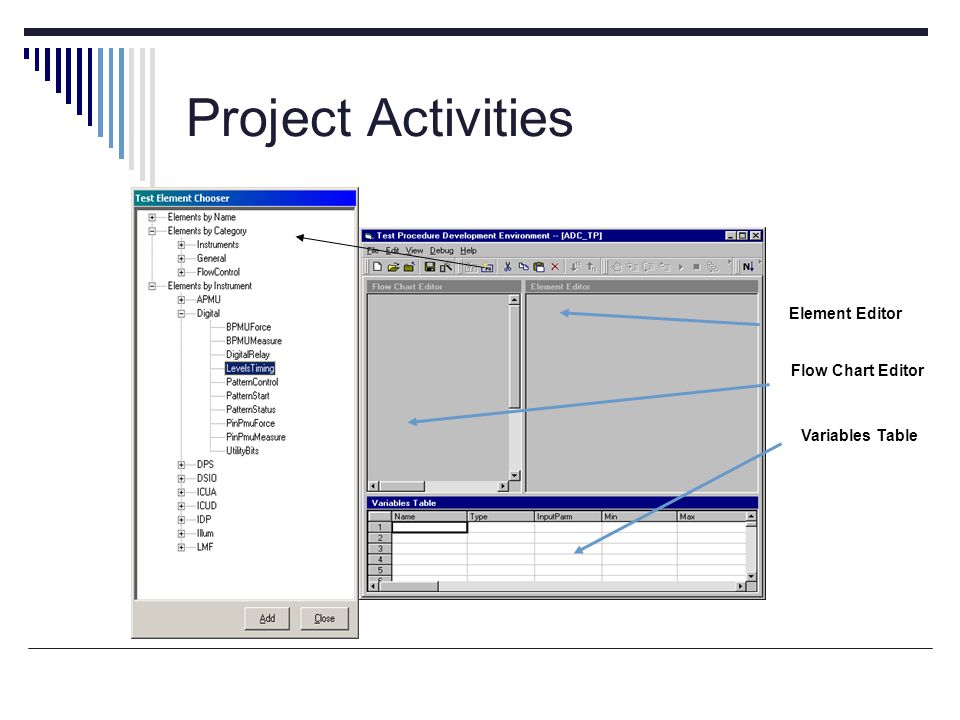Open the View menu
The width and height of the screenshot is (960, 720).
pyautogui.click(x=414, y=250)
